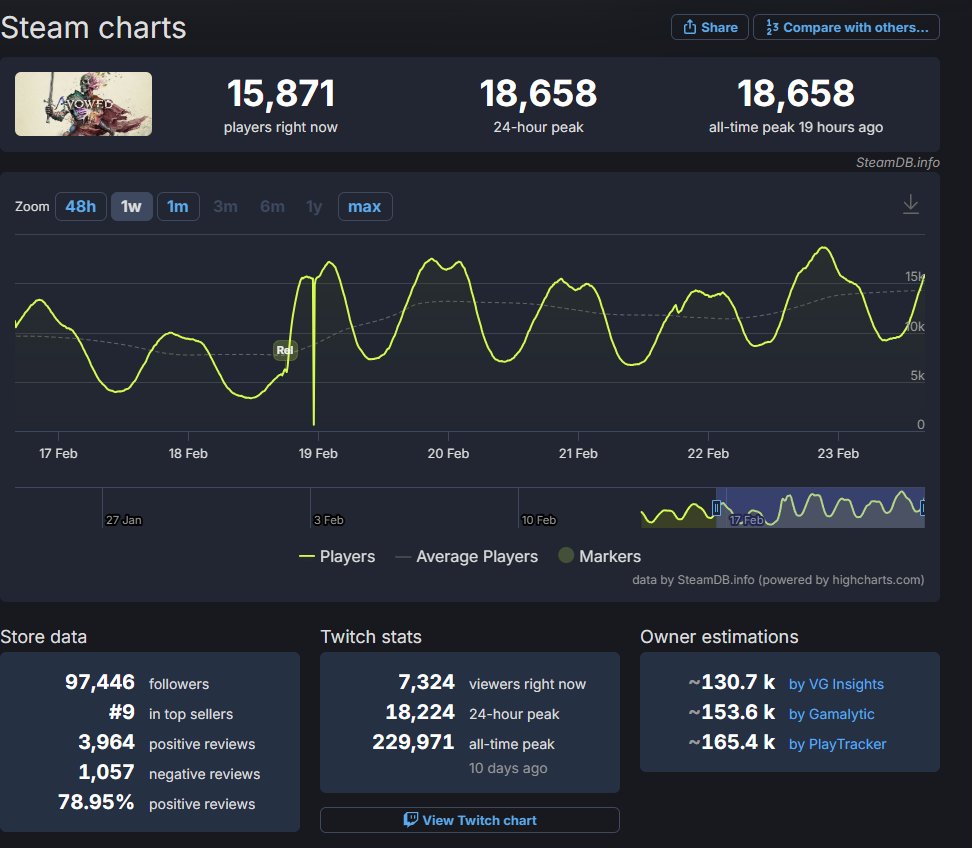Click the 78.95% positive reviews value
The width and height of the screenshot is (972, 848).
coord(96,802)
